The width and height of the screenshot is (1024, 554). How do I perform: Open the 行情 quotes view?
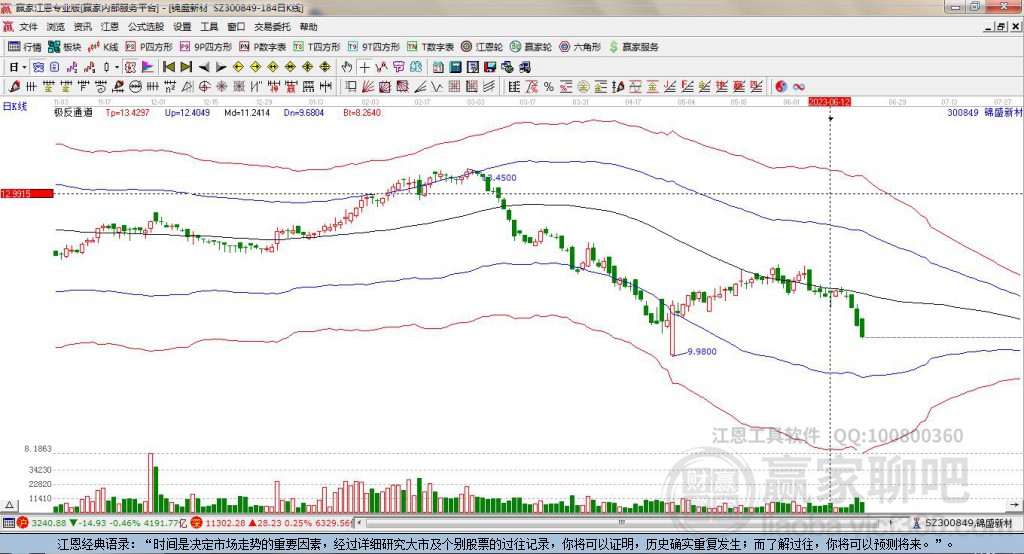point(24,47)
